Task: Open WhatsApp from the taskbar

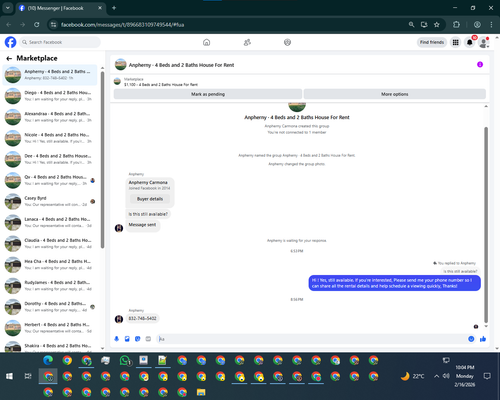Action: 125,360
